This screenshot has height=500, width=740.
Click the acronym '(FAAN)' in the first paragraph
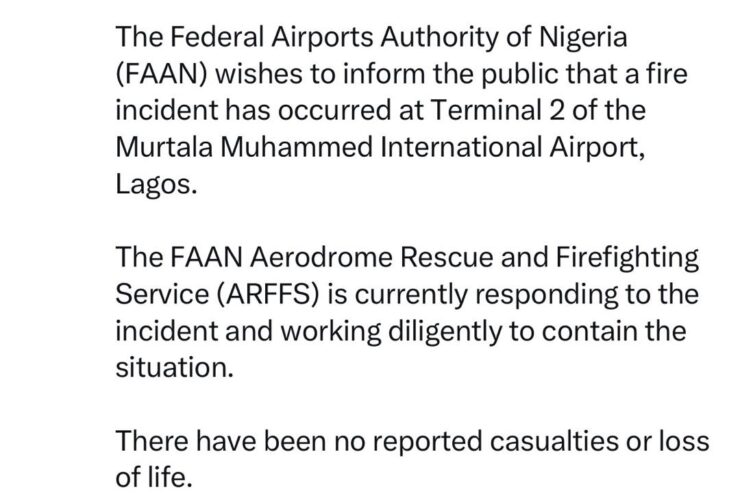tap(161, 74)
